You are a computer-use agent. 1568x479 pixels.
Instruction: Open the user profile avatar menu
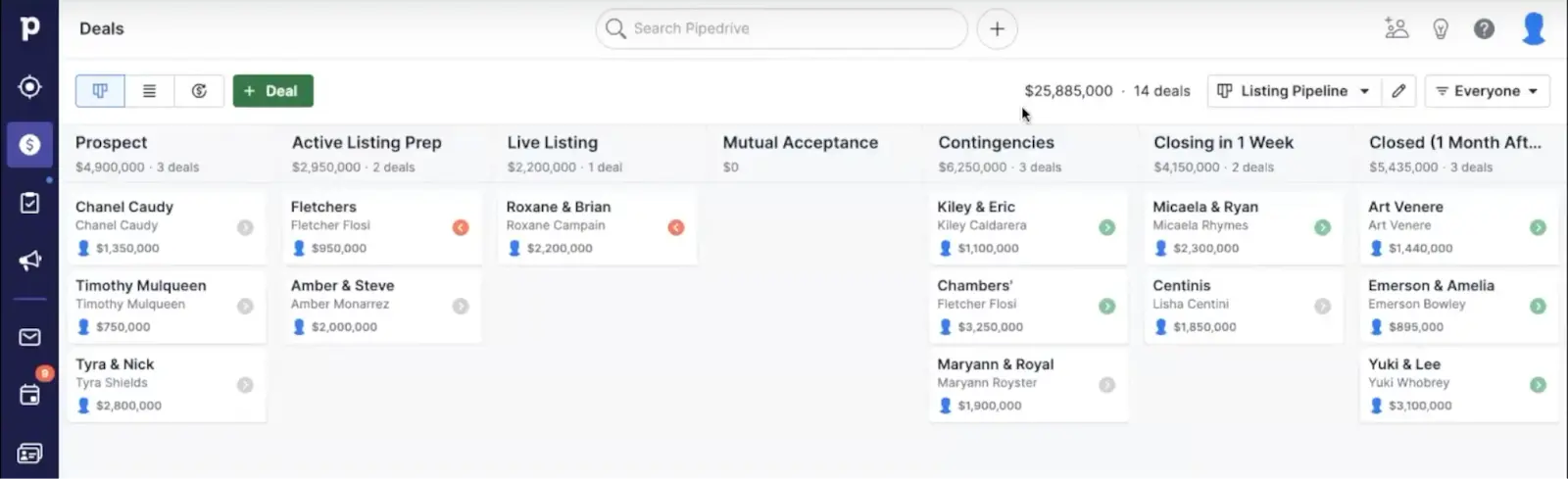(x=1533, y=29)
